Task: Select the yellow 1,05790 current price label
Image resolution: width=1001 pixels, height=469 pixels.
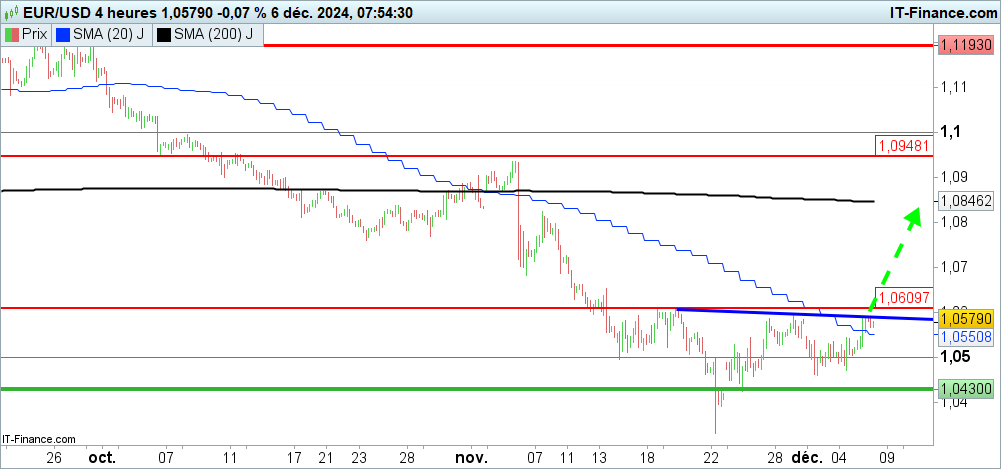Action: tap(966, 319)
